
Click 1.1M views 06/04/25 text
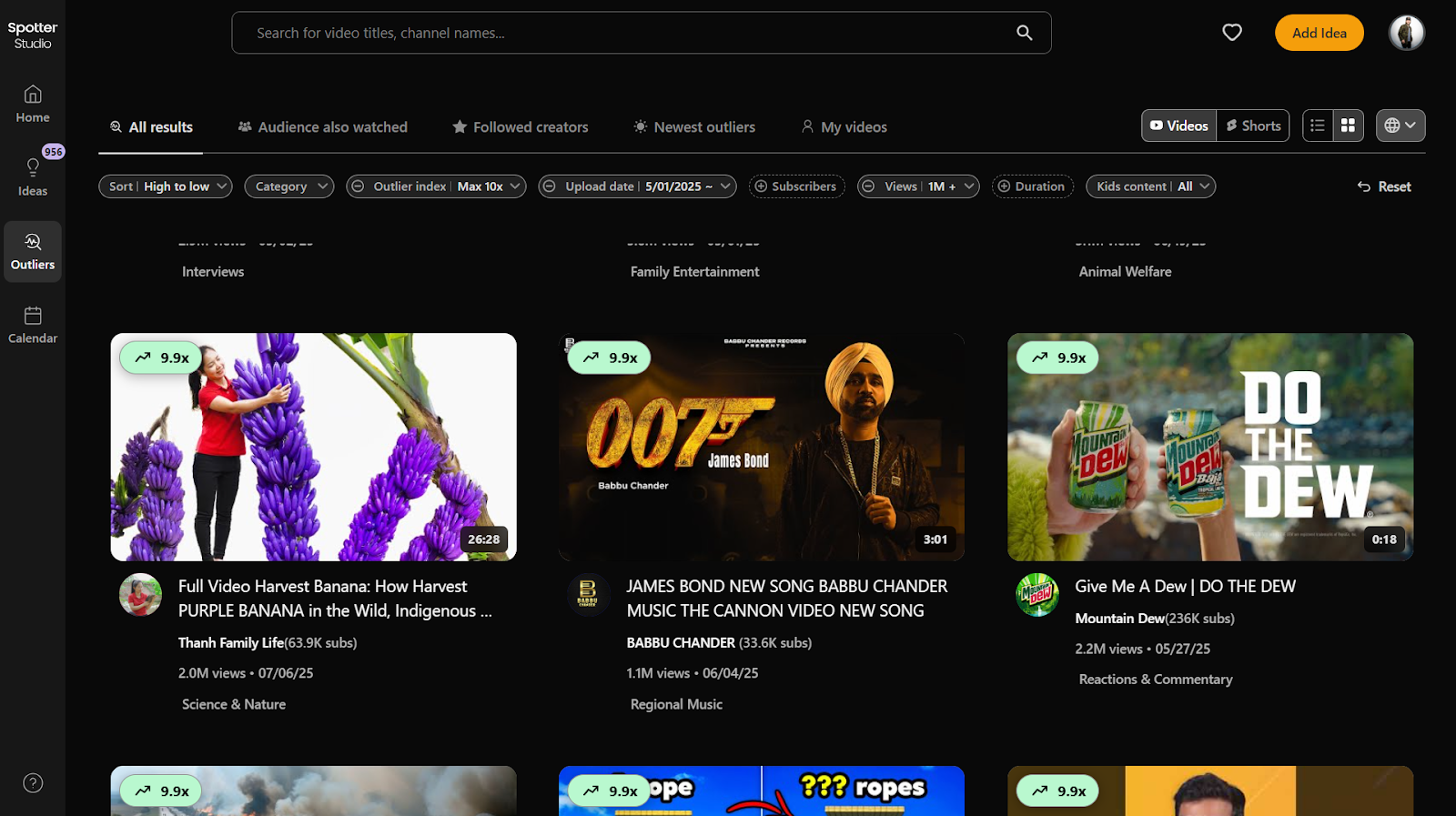click(693, 674)
